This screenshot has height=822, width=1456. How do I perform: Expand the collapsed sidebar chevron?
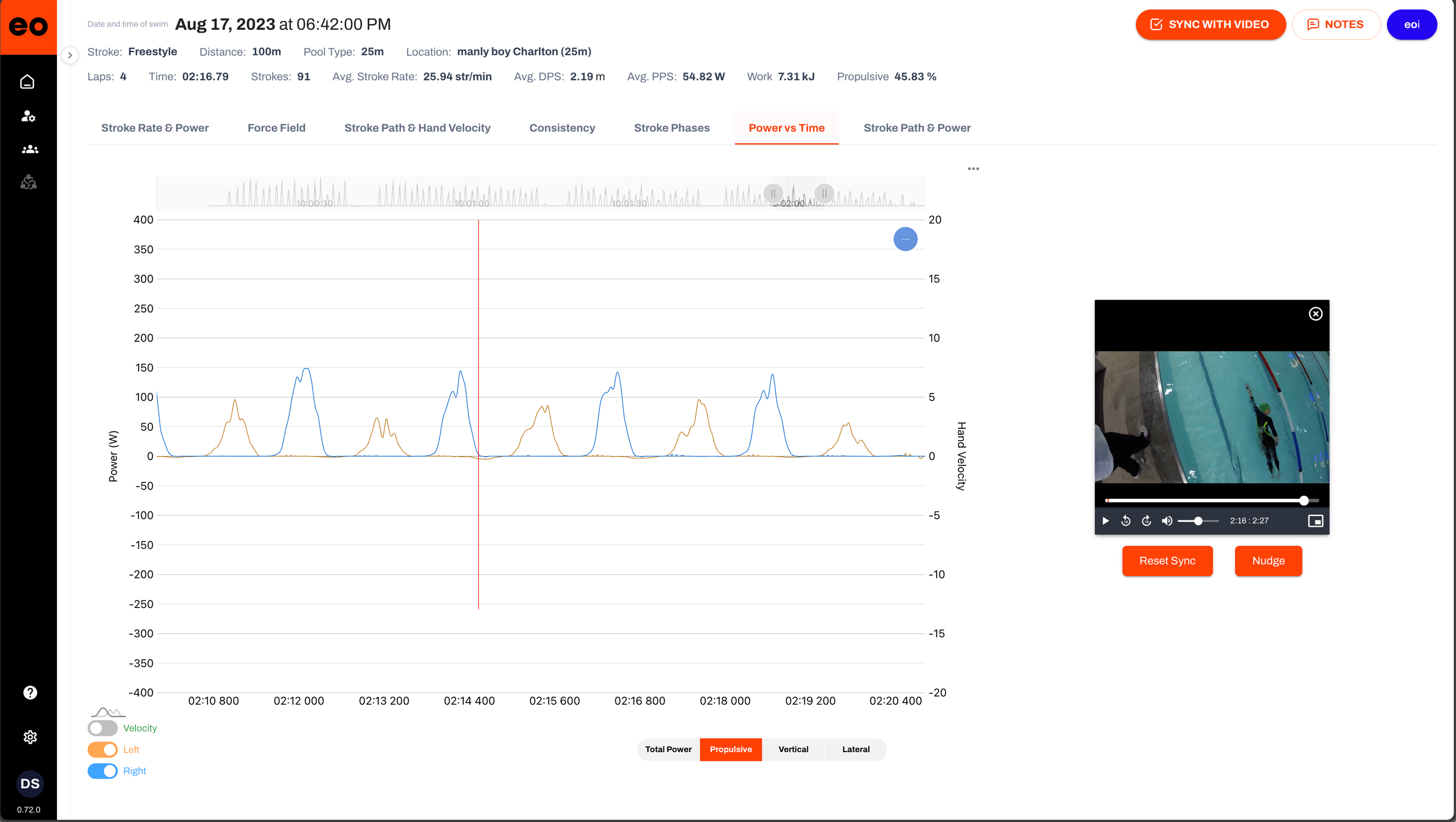[70, 55]
